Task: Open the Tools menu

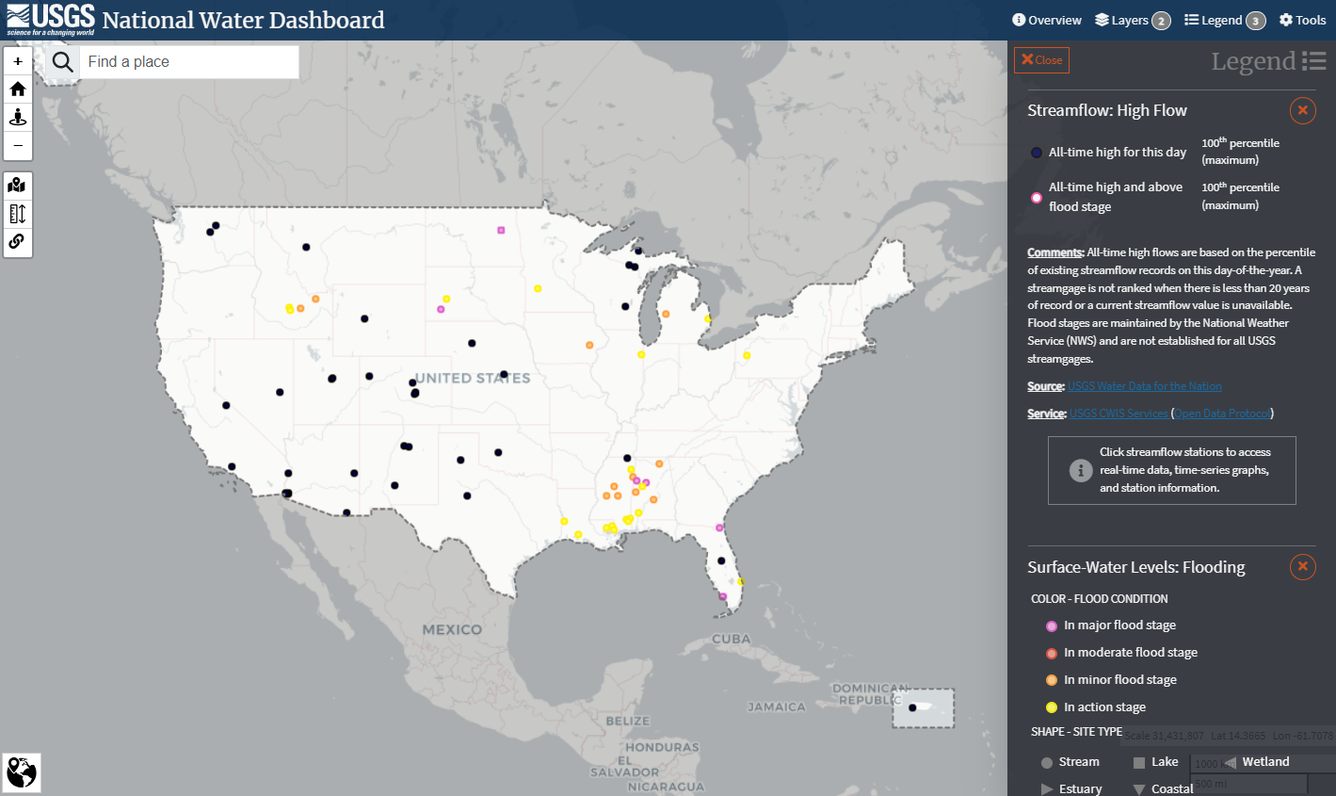Action: 1302,19
